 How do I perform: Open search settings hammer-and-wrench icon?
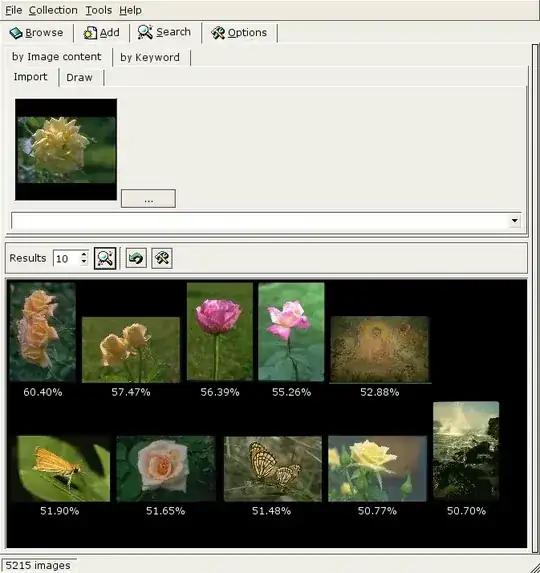[x=162, y=258]
